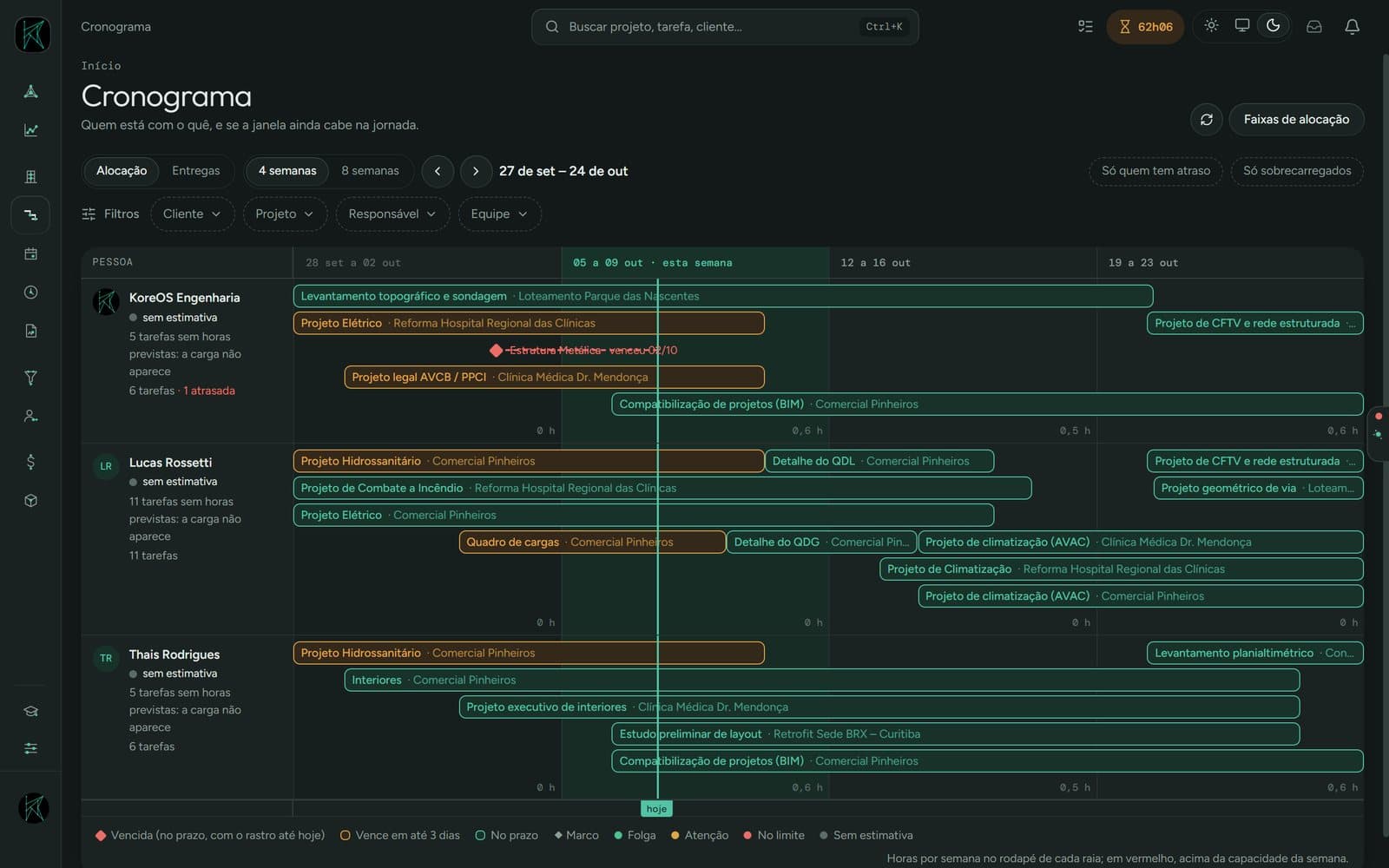Select the 4 semanas tab
Viewport: 1389px width, 868px height.
tap(287, 171)
